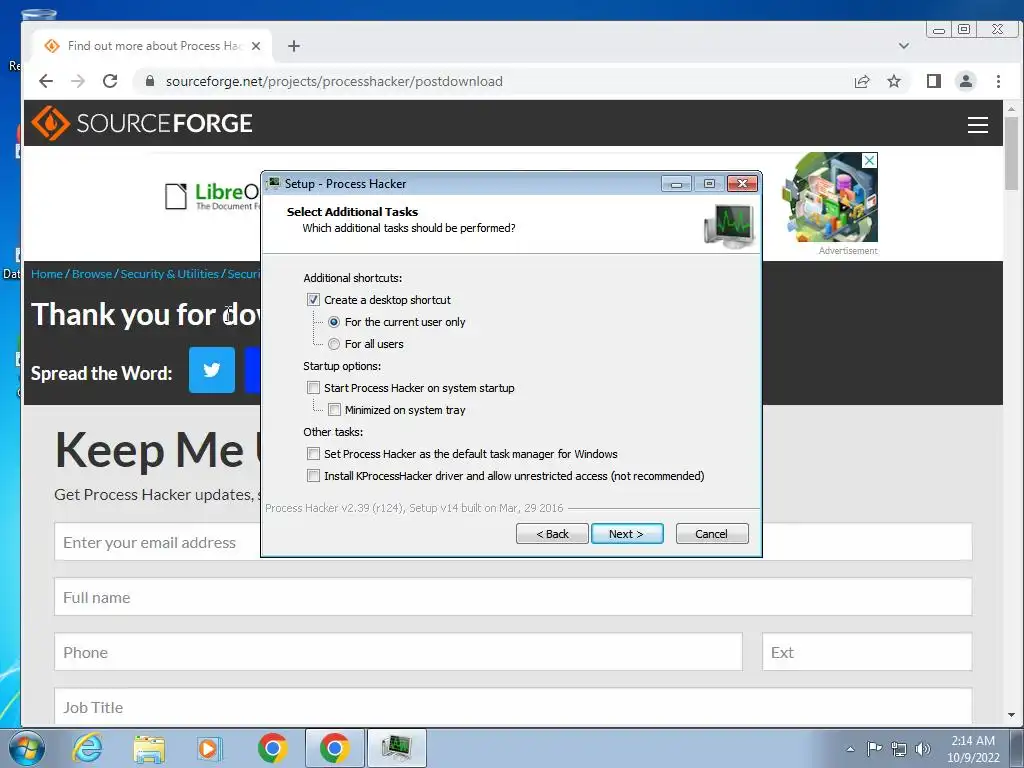Viewport: 1024px width, 768px height.
Task: Click the Phone input field
Action: click(398, 652)
